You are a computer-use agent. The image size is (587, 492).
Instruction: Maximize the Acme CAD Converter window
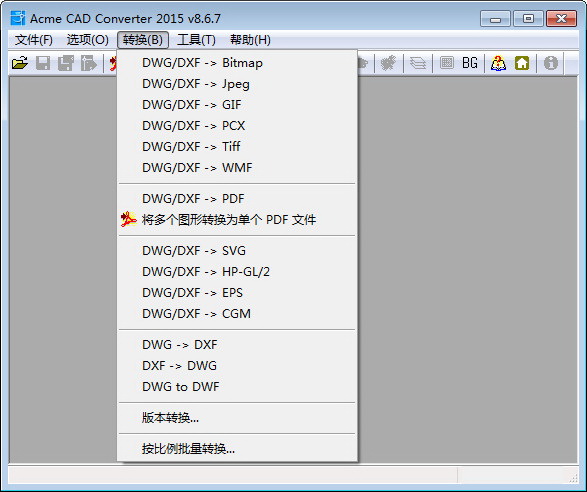(528, 18)
